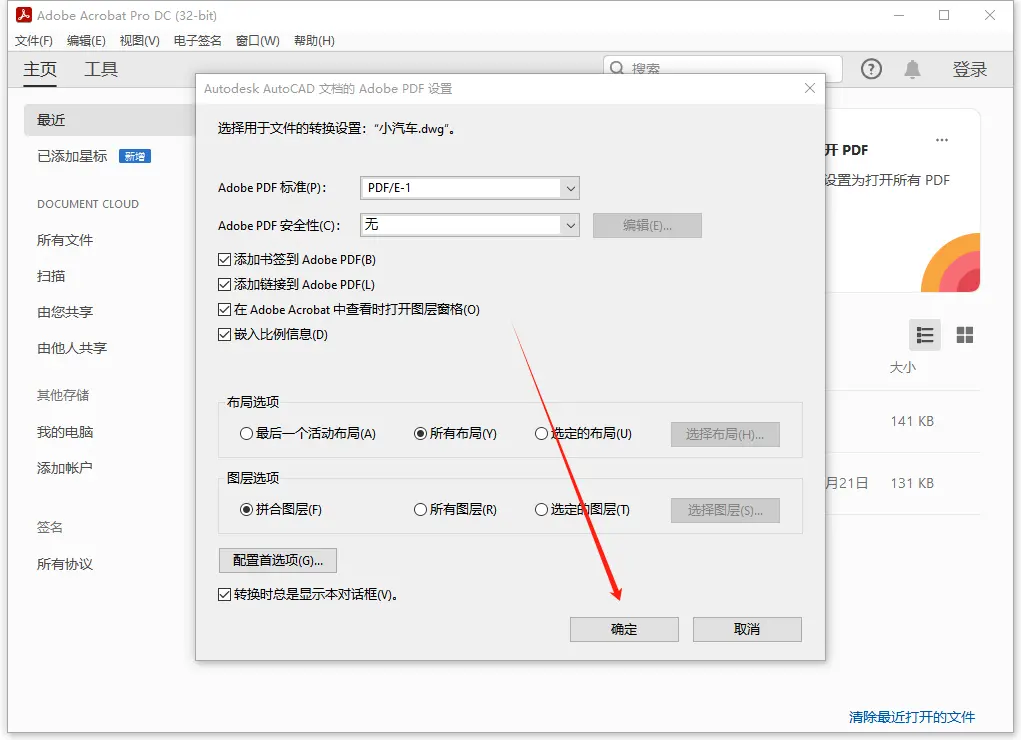Viewport: 1021px width, 740px height.
Task: Open the help question mark icon
Action: 871,69
